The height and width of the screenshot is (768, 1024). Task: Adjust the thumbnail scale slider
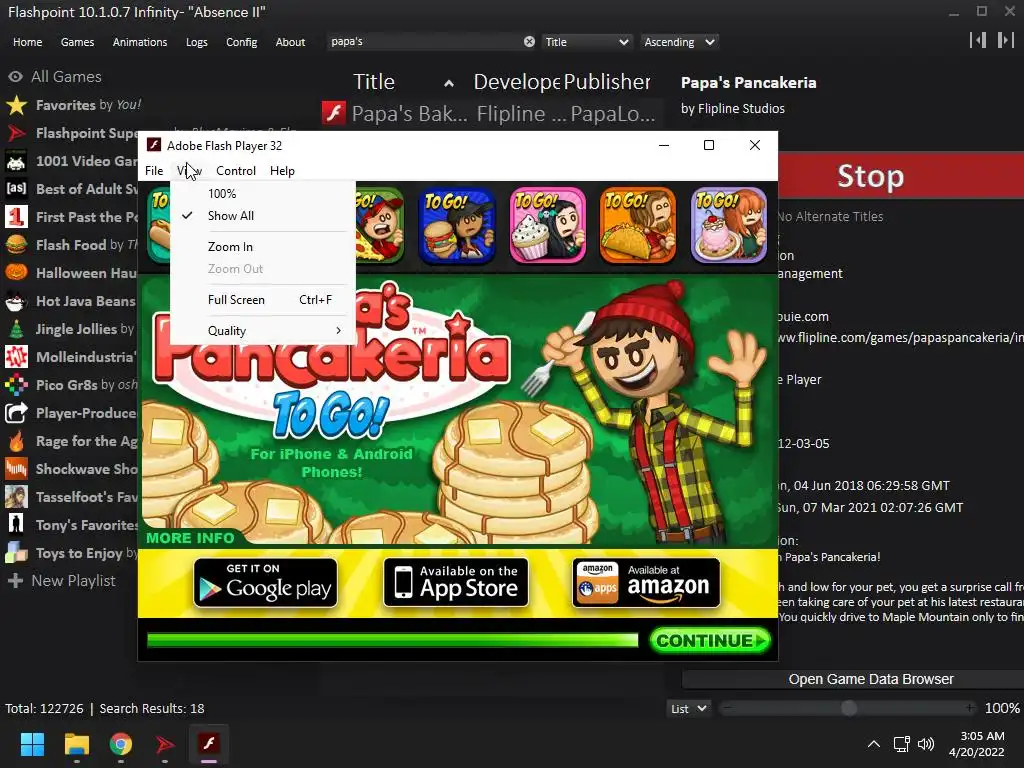click(848, 709)
